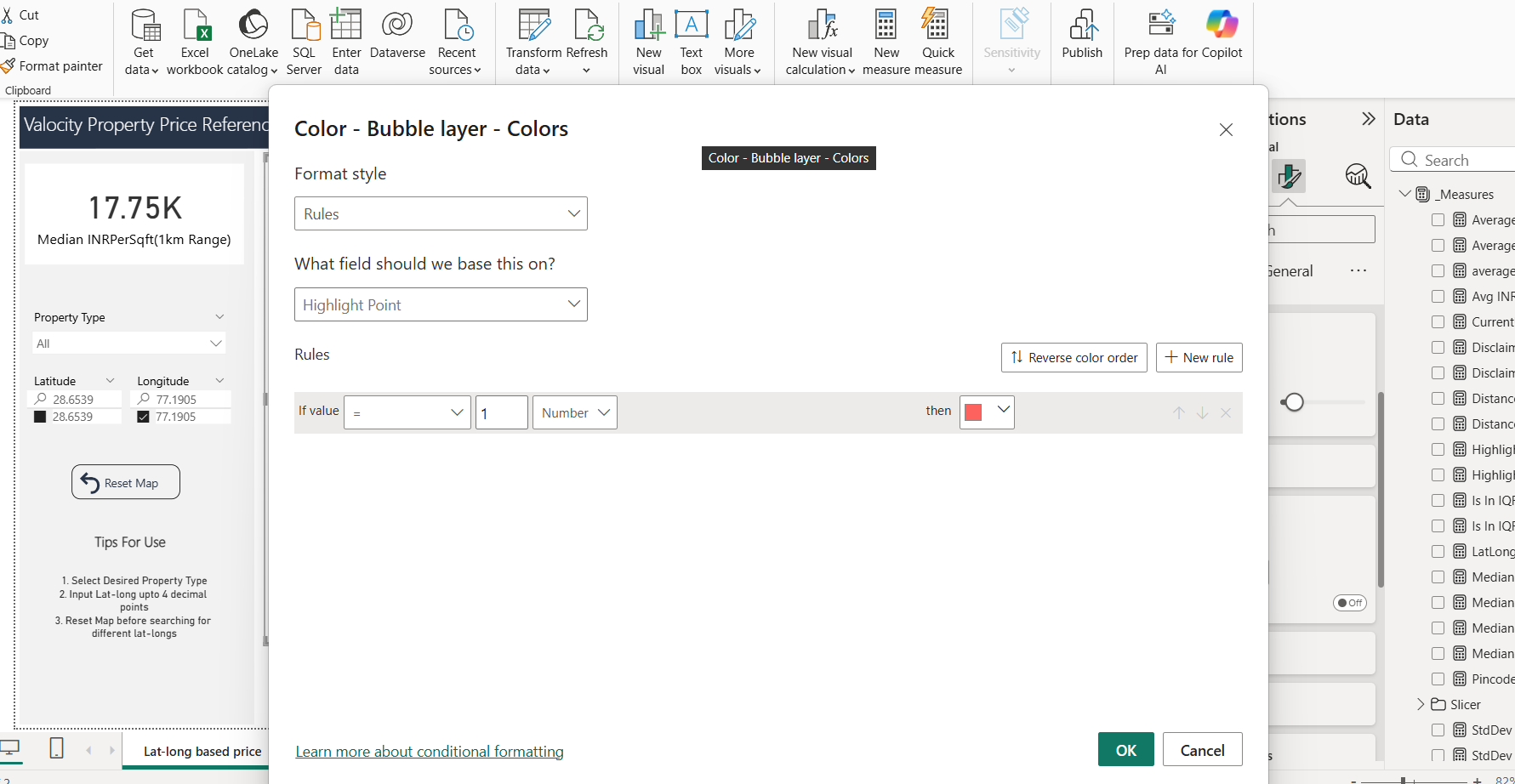Viewport: 1515px width, 784px height.
Task: Check the LatLong measure checkbox
Action: [1438, 551]
